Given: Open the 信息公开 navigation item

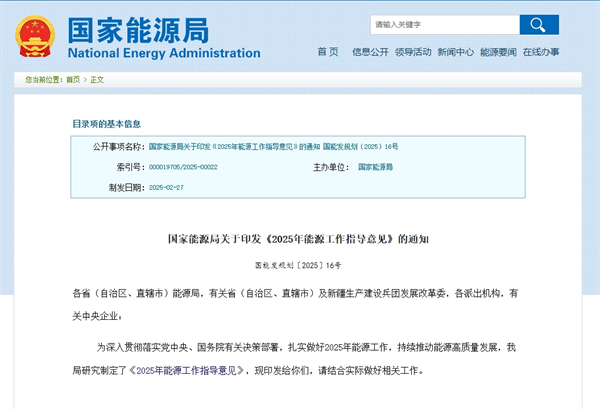Looking at the screenshot, I should click(370, 52).
